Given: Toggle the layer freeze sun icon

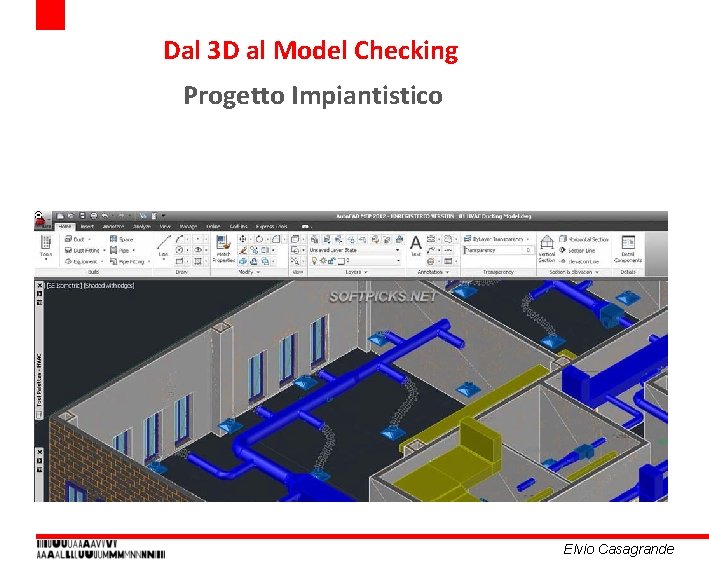Looking at the screenshot, I should tap(323, 261).
